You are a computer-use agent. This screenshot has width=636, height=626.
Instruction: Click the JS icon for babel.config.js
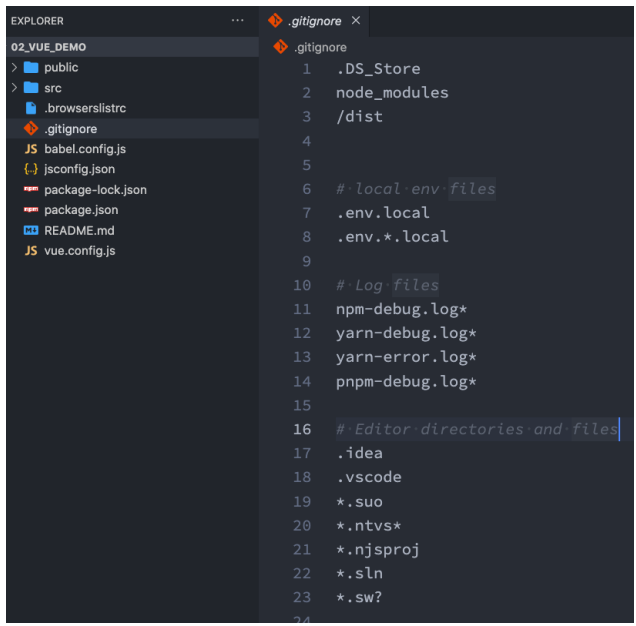tap(30, 149)
